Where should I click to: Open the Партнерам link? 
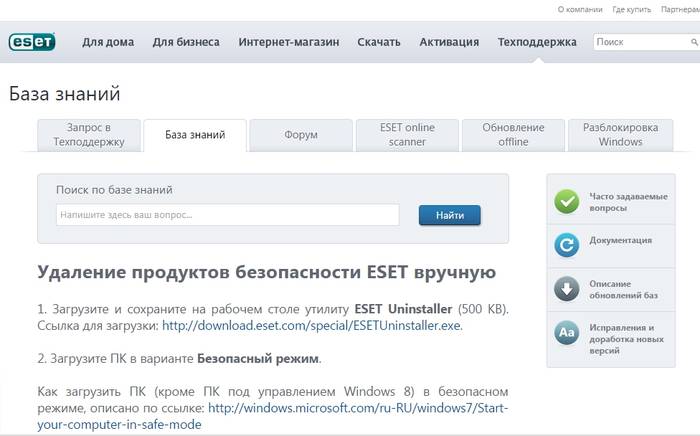[680, 9]
